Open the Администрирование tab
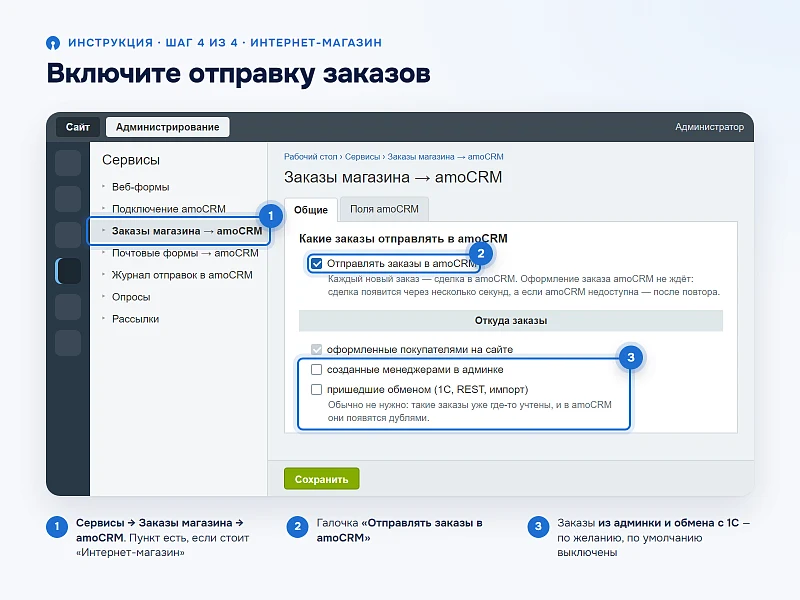The image size is (800, 600). [x=167, y=127]
